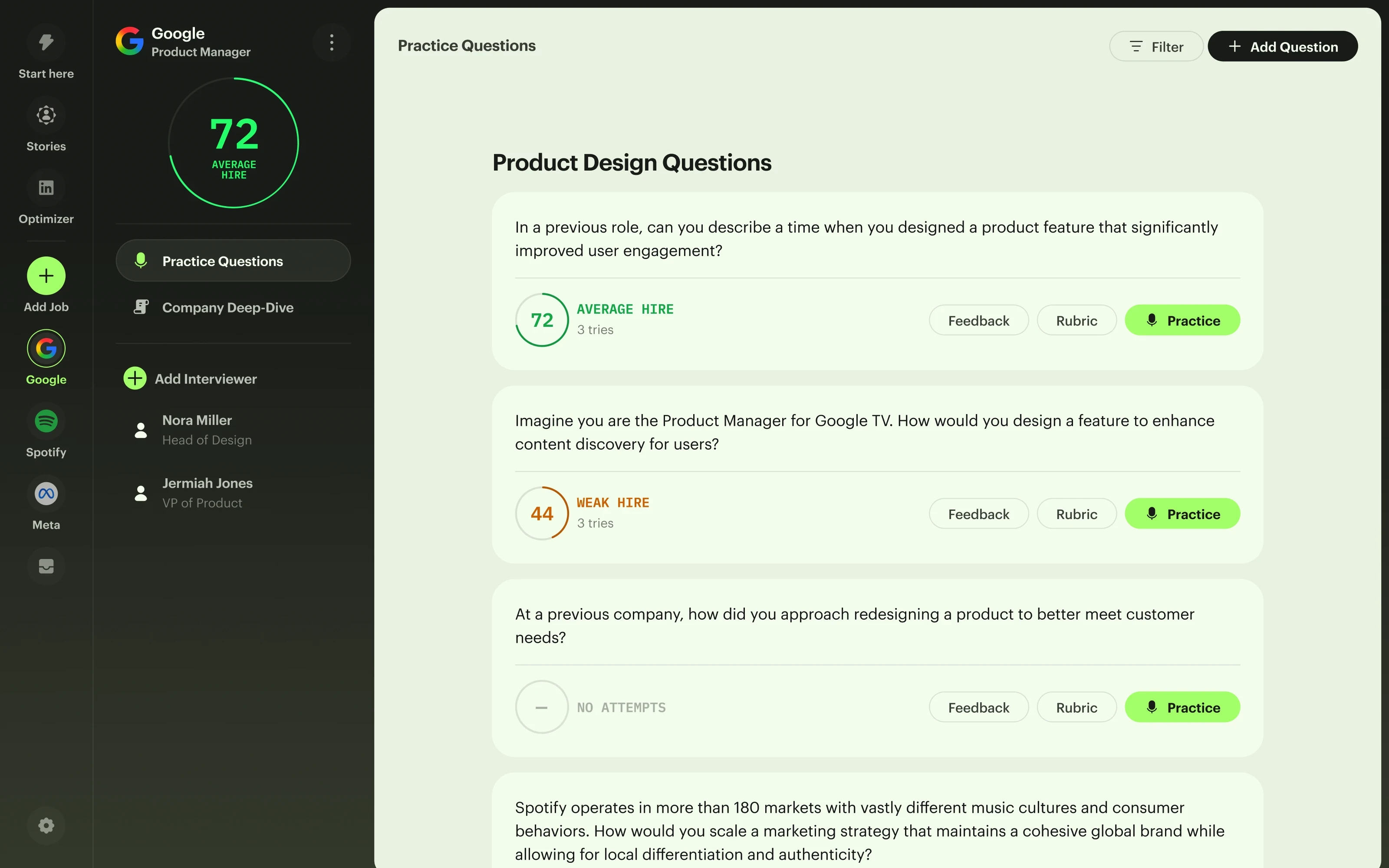Click the Product Design Questions heading
Viewport: 1389px width, 868px height.
point(632,162)
